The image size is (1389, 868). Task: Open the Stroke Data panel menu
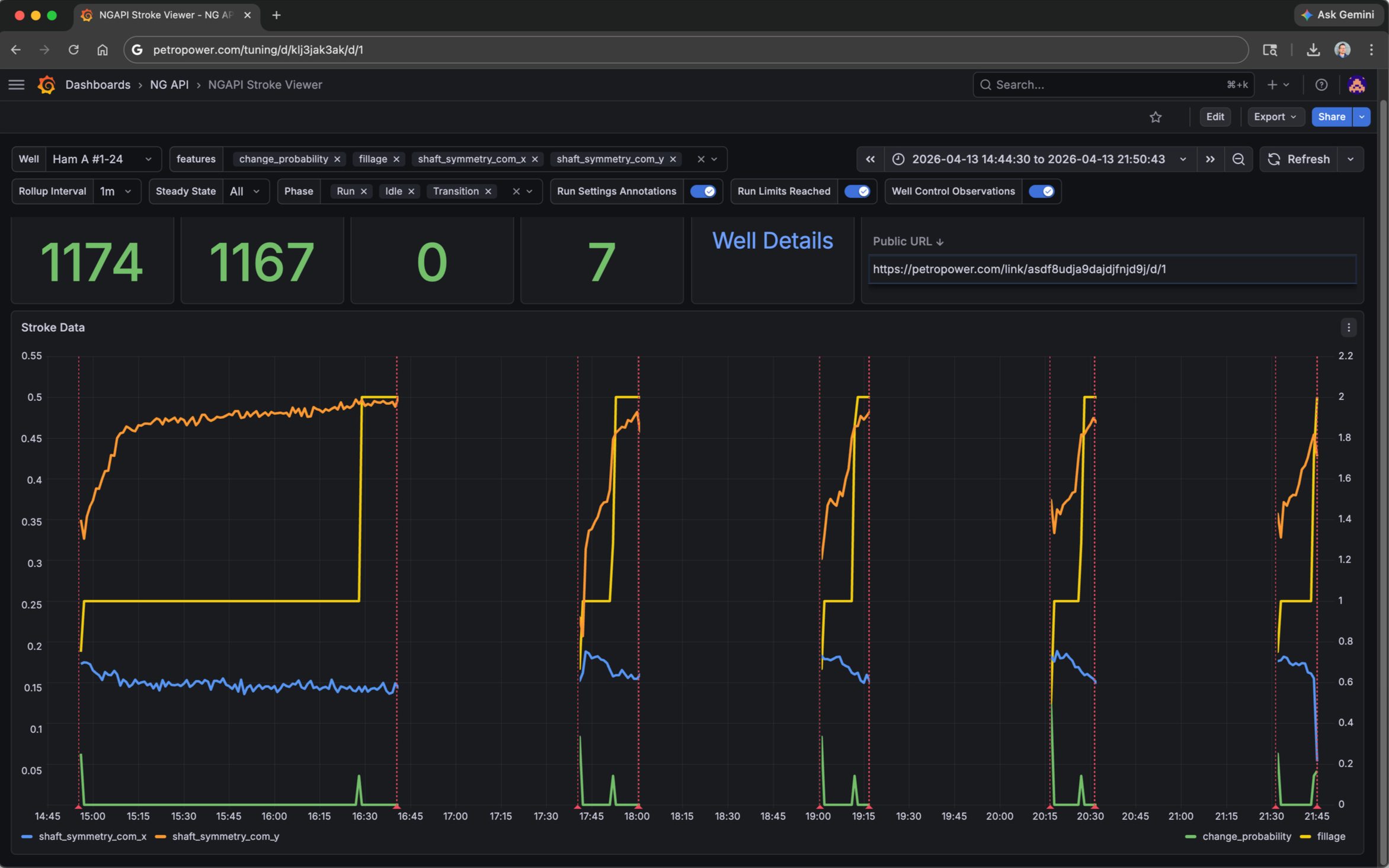coord(1348,327)
